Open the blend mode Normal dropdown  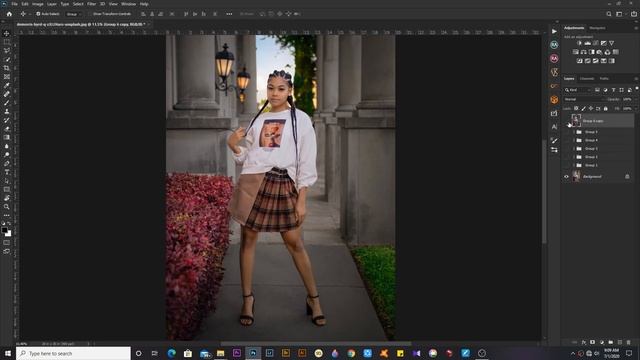coord(583,99)
